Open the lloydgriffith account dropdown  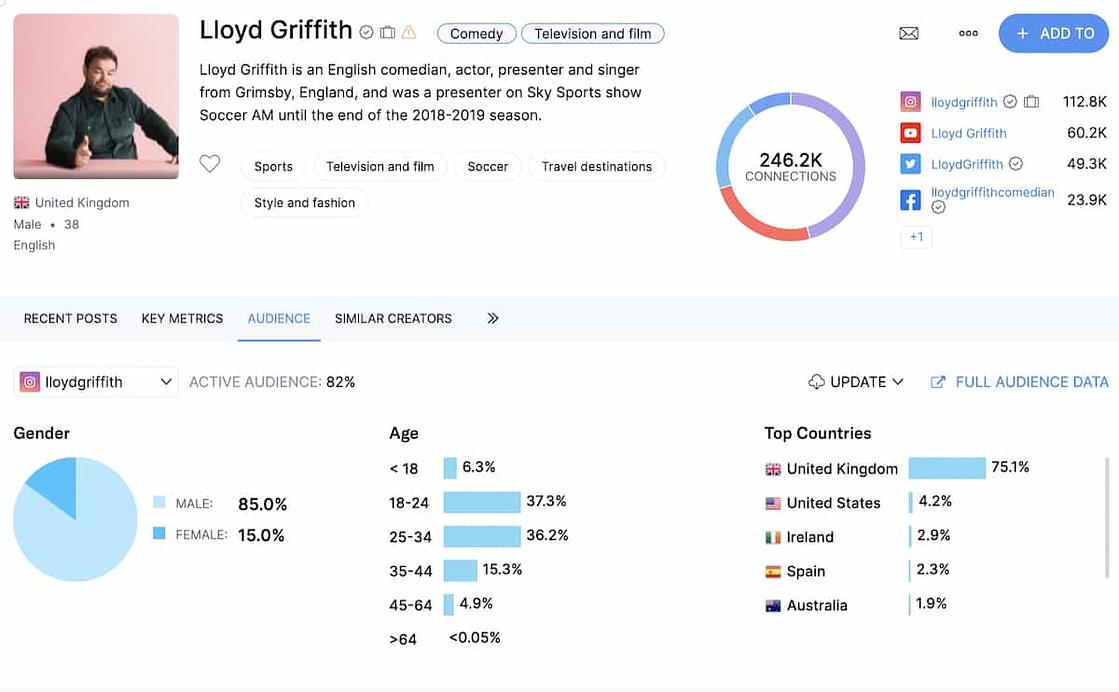[96, 382]
